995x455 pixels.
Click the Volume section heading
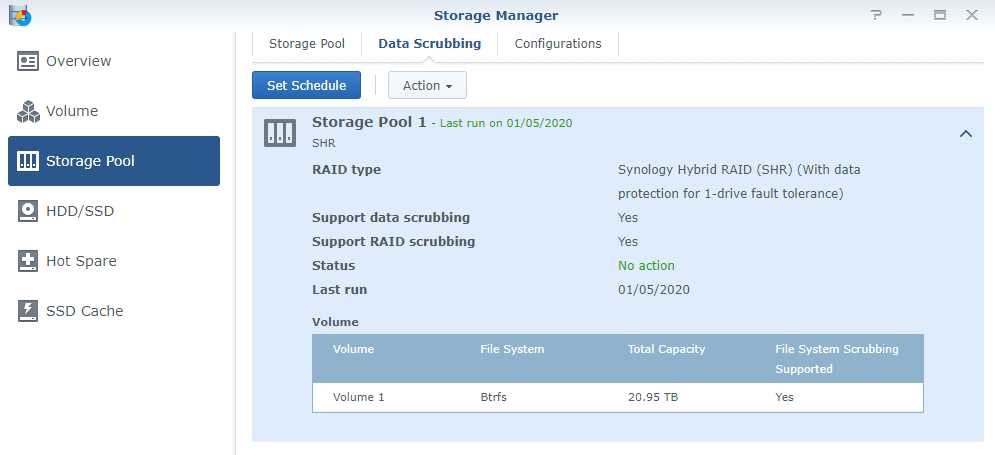(x=335, y=322)
